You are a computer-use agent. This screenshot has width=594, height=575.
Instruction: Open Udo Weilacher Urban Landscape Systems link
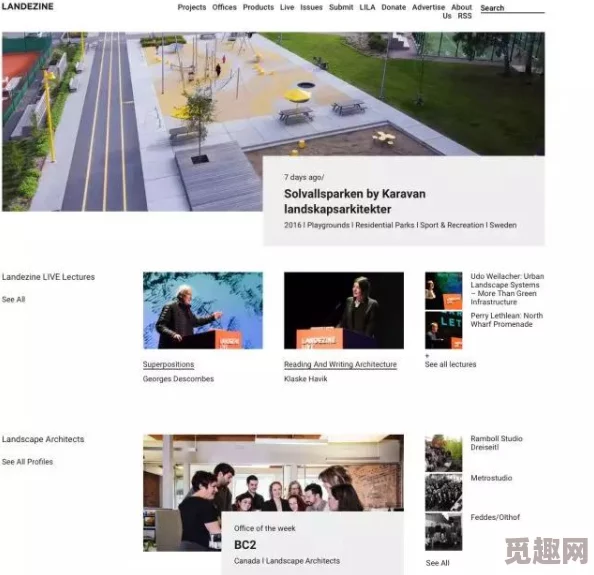507,289
